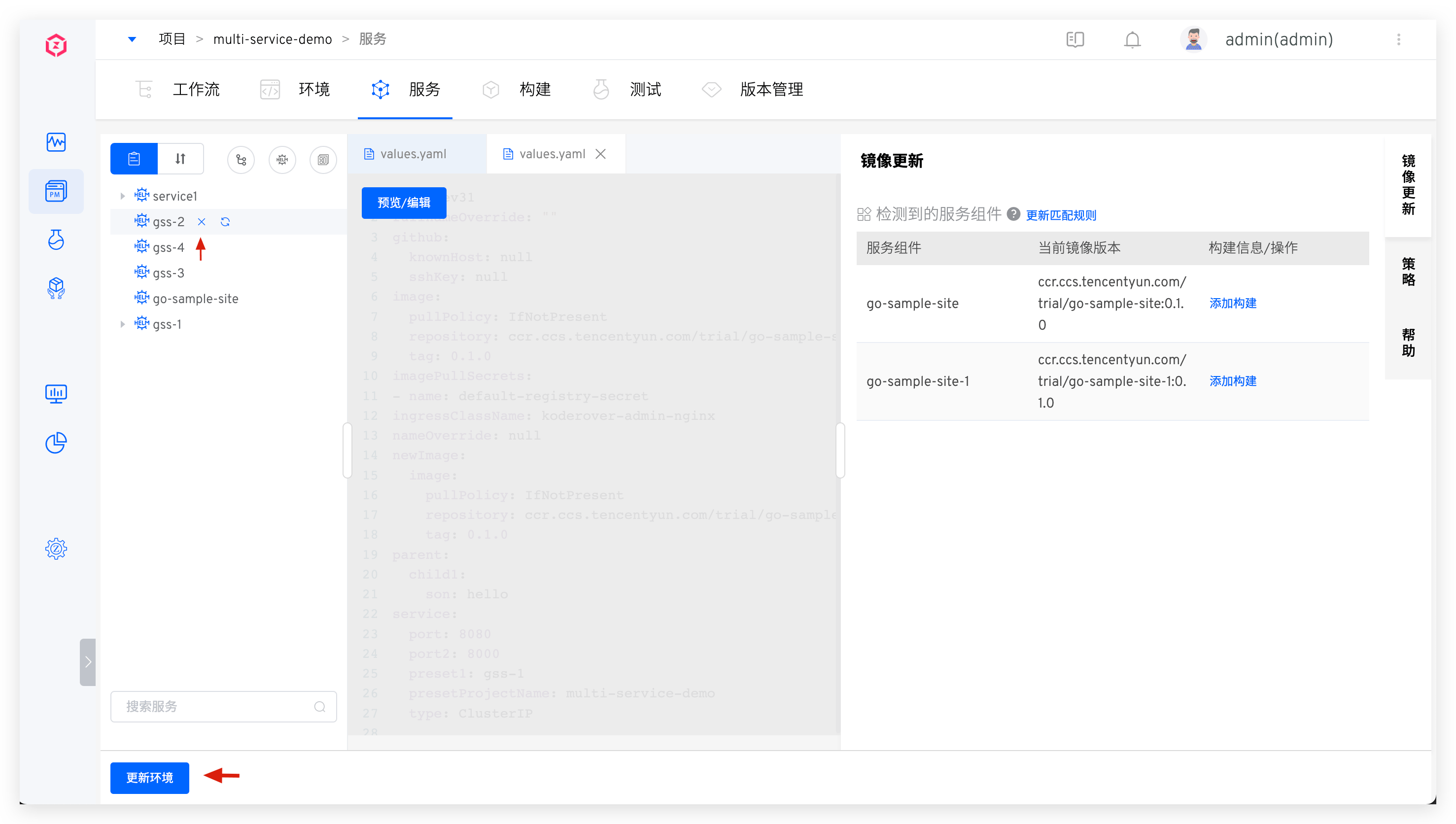
Task: Click the notification bell icon
Action: (1132, 40)
